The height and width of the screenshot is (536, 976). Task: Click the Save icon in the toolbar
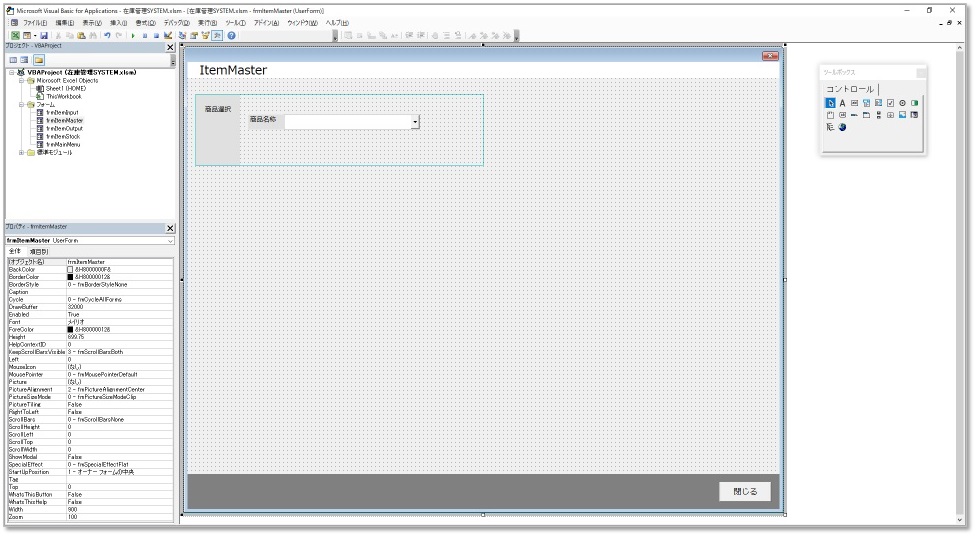tap(44, 35)
